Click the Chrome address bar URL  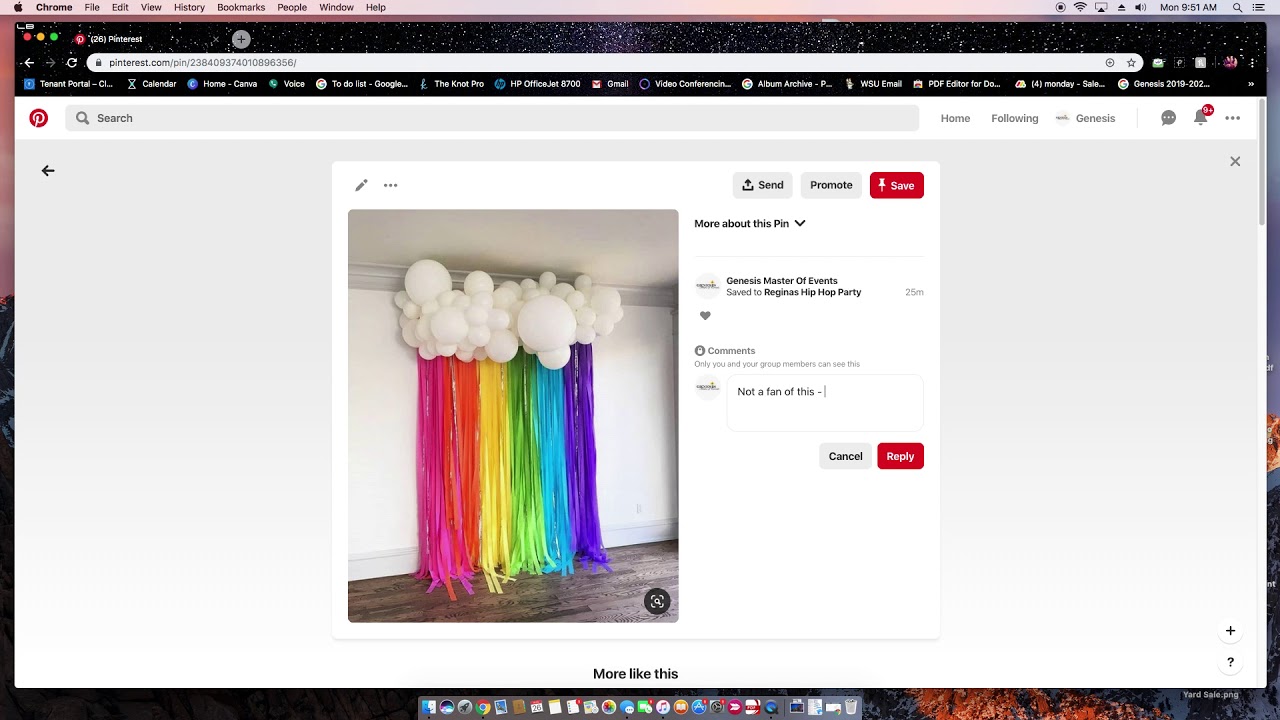tap(203, 62)
